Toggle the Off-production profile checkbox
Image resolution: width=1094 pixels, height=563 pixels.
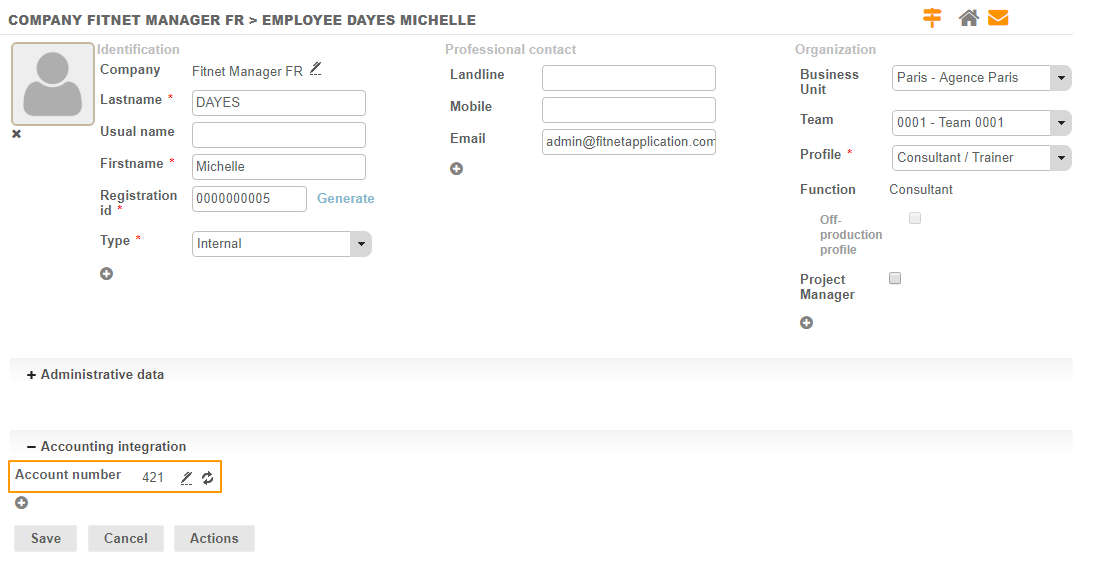click(915, 218)
